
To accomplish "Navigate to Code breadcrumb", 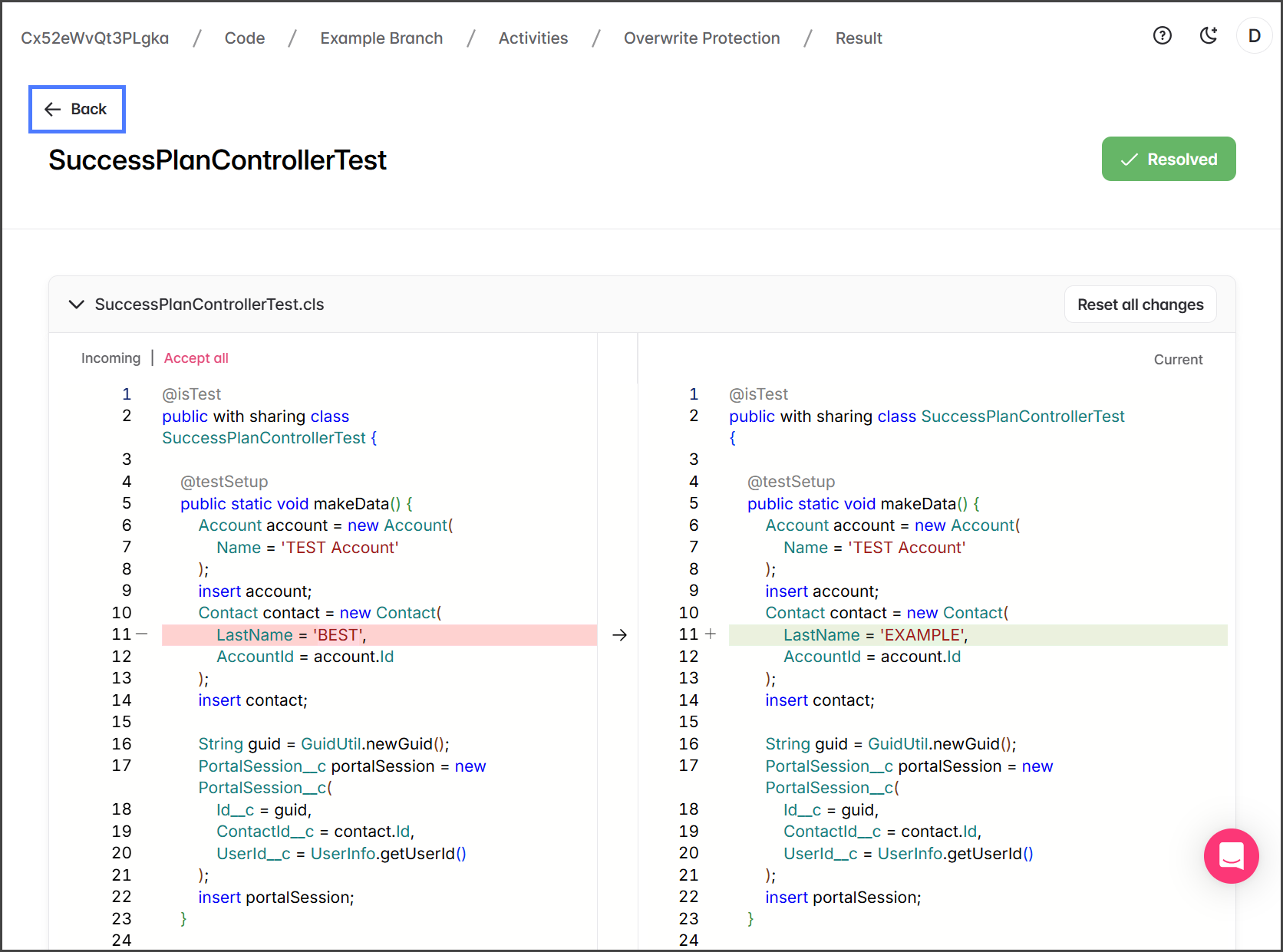I will click(244, 38).
